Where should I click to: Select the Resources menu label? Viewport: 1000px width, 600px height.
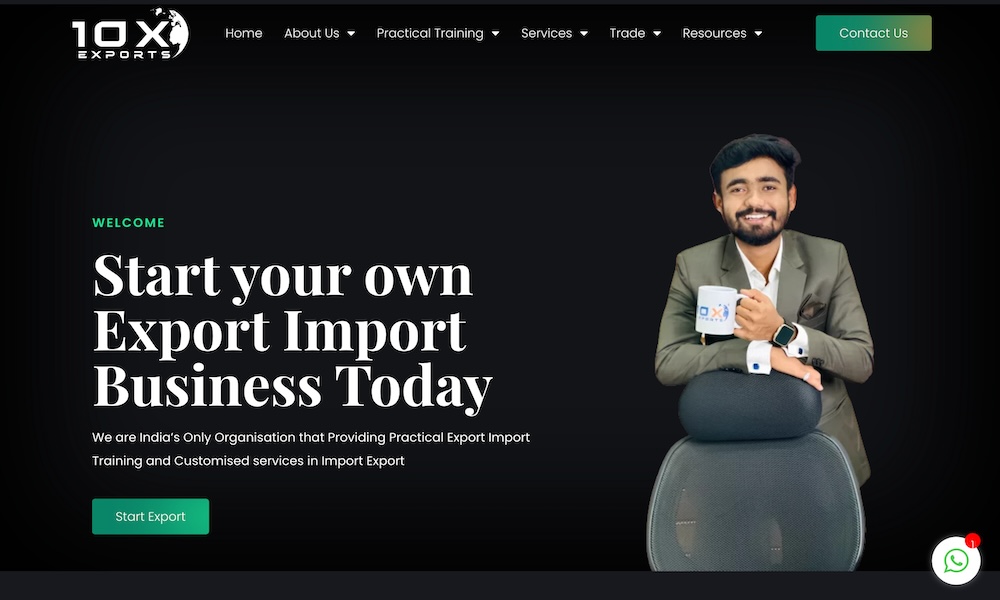click(x=714, y=33)
